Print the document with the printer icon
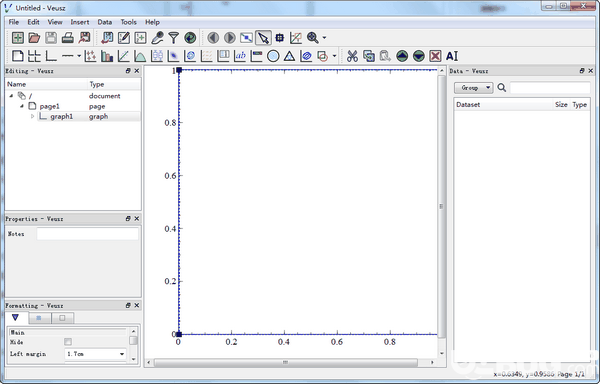Viewport: 600px width, 384px height. 68,37
